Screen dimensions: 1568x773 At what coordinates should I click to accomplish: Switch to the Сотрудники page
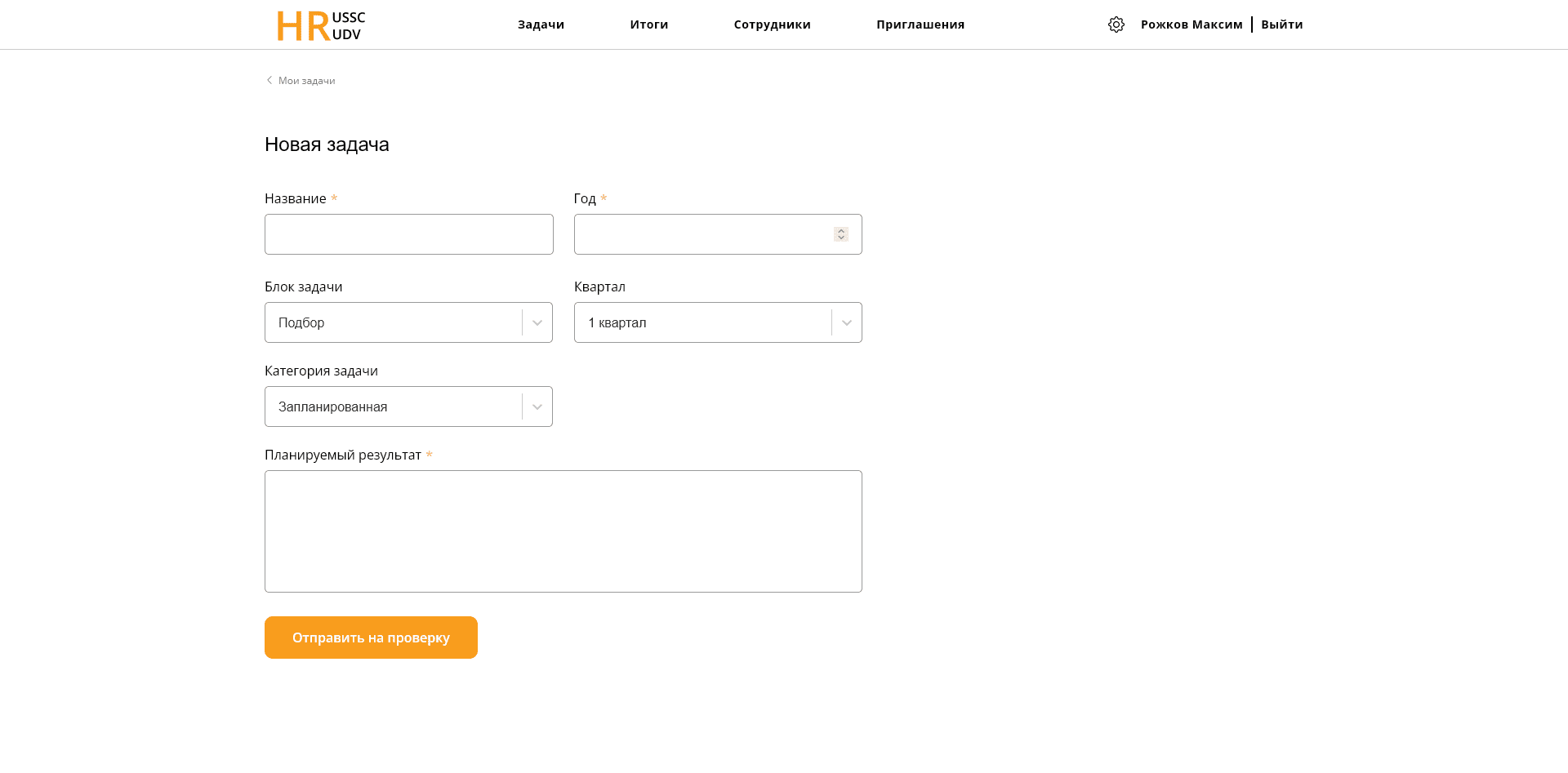coord(772,24)
